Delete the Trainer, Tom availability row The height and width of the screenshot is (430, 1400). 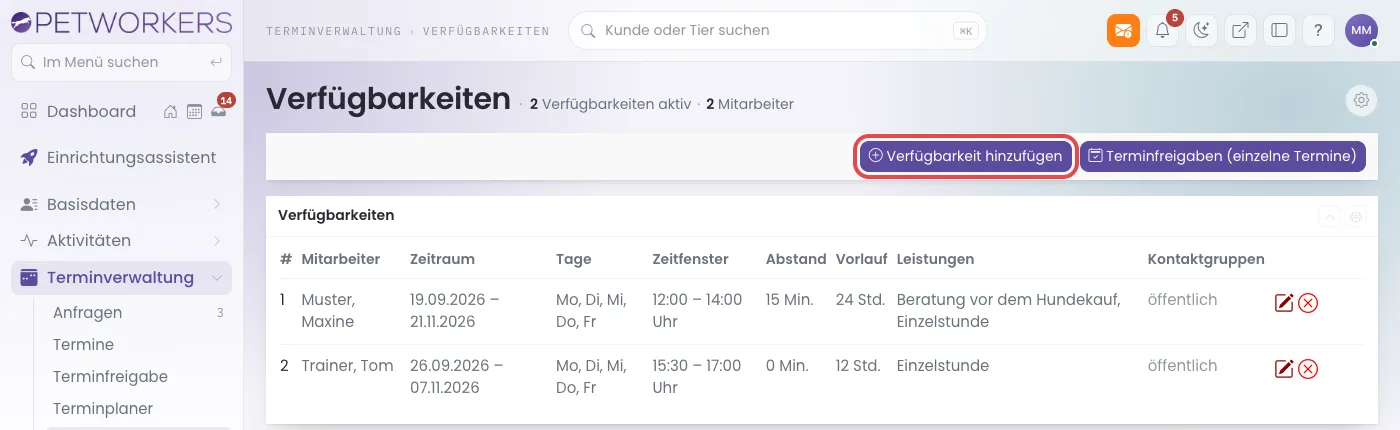[x=1307, y=369]
